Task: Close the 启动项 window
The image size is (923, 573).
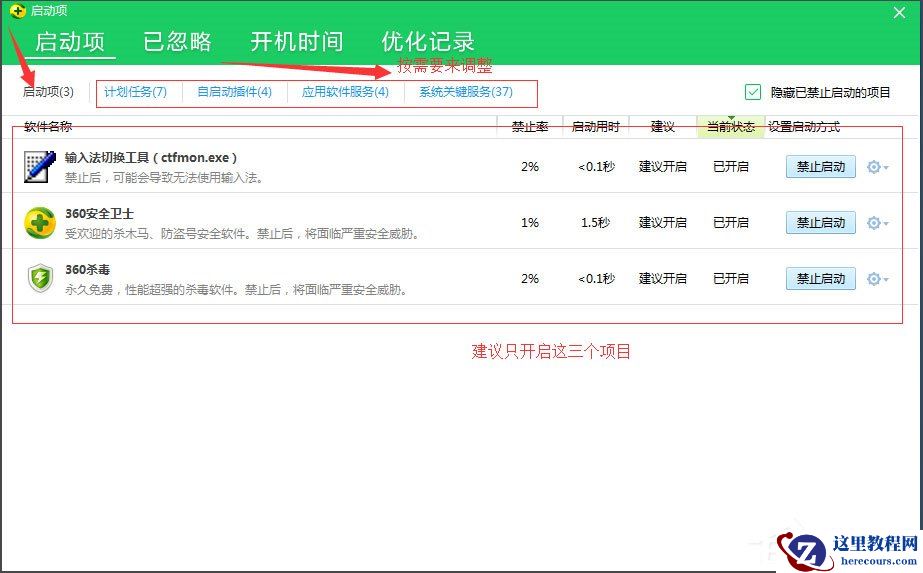Action: [899, 12]
